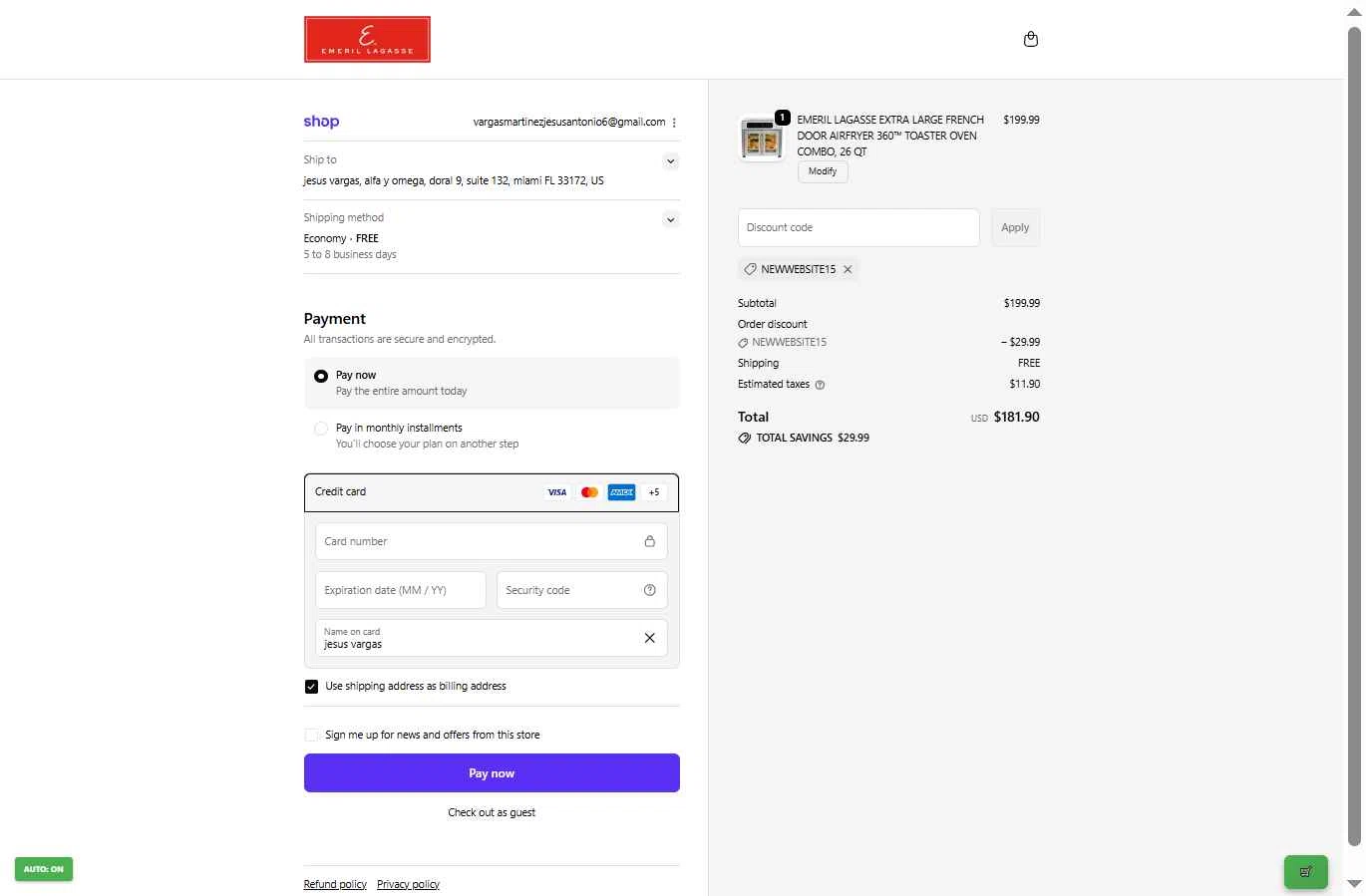Open the shopping bag cart icon
This screenshot has height=896, width=1366.
1031,39
